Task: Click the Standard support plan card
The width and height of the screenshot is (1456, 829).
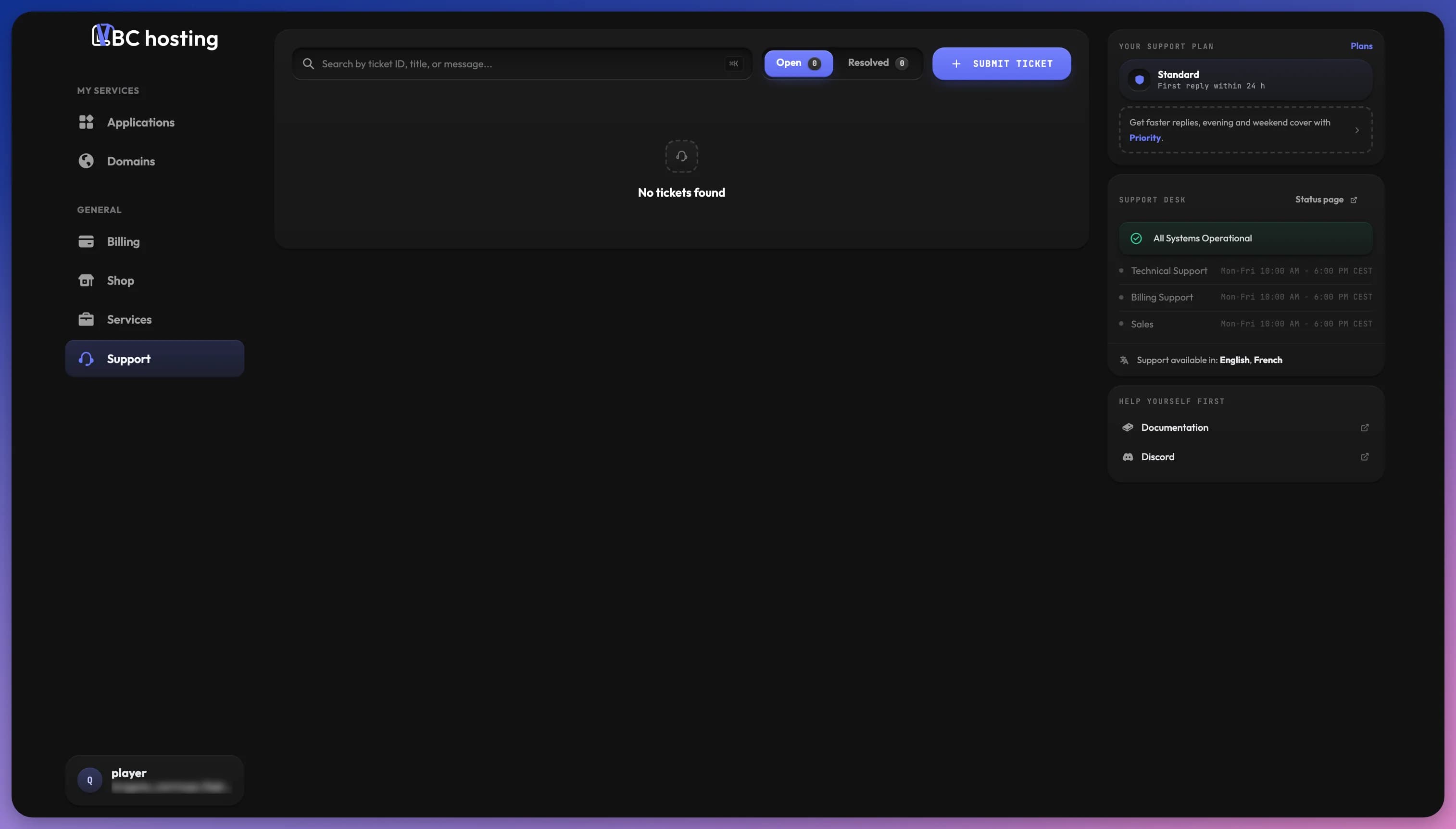Action: (1245, 80)
